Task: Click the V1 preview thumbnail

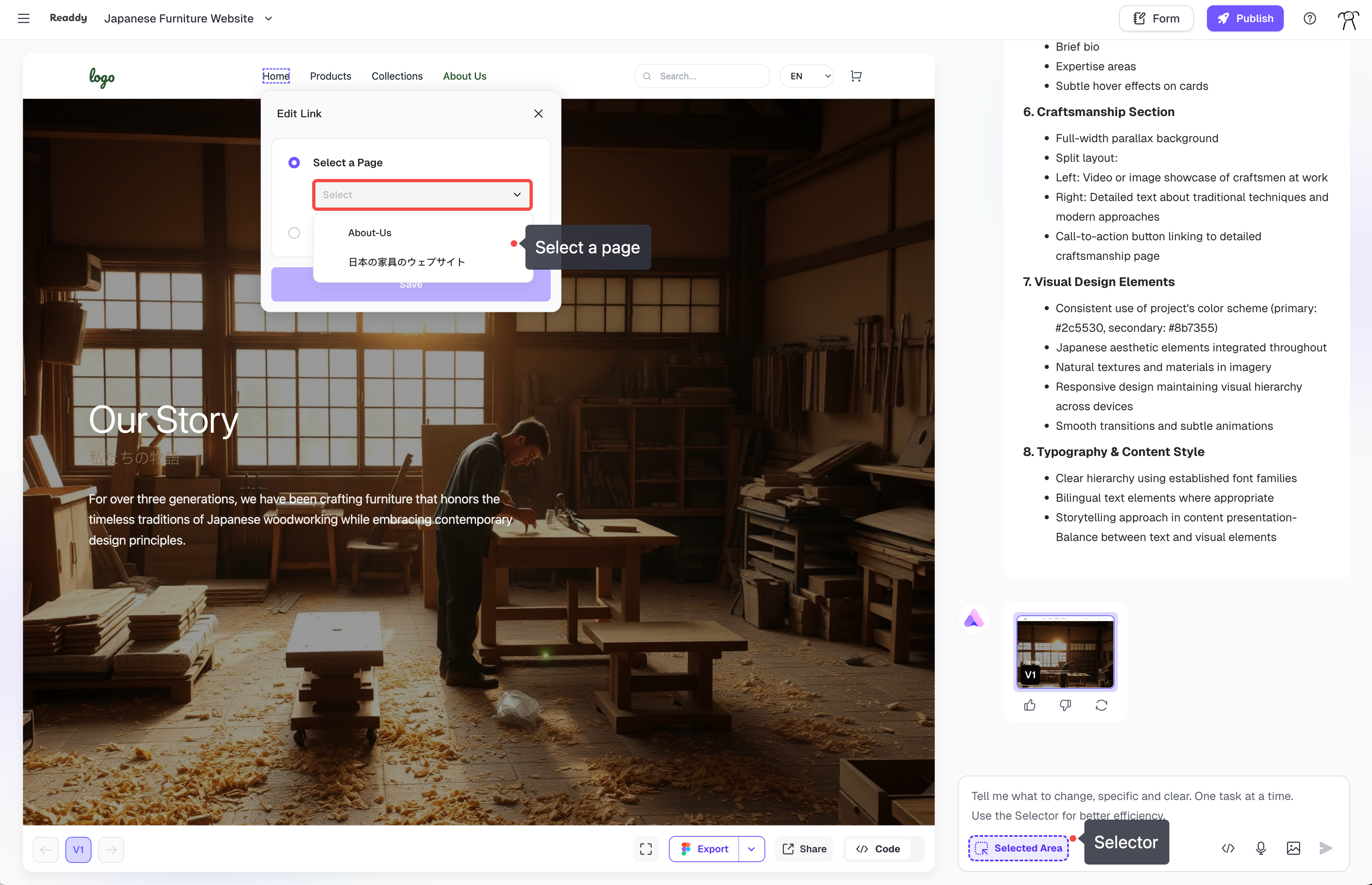Action: coord(1065,652)
